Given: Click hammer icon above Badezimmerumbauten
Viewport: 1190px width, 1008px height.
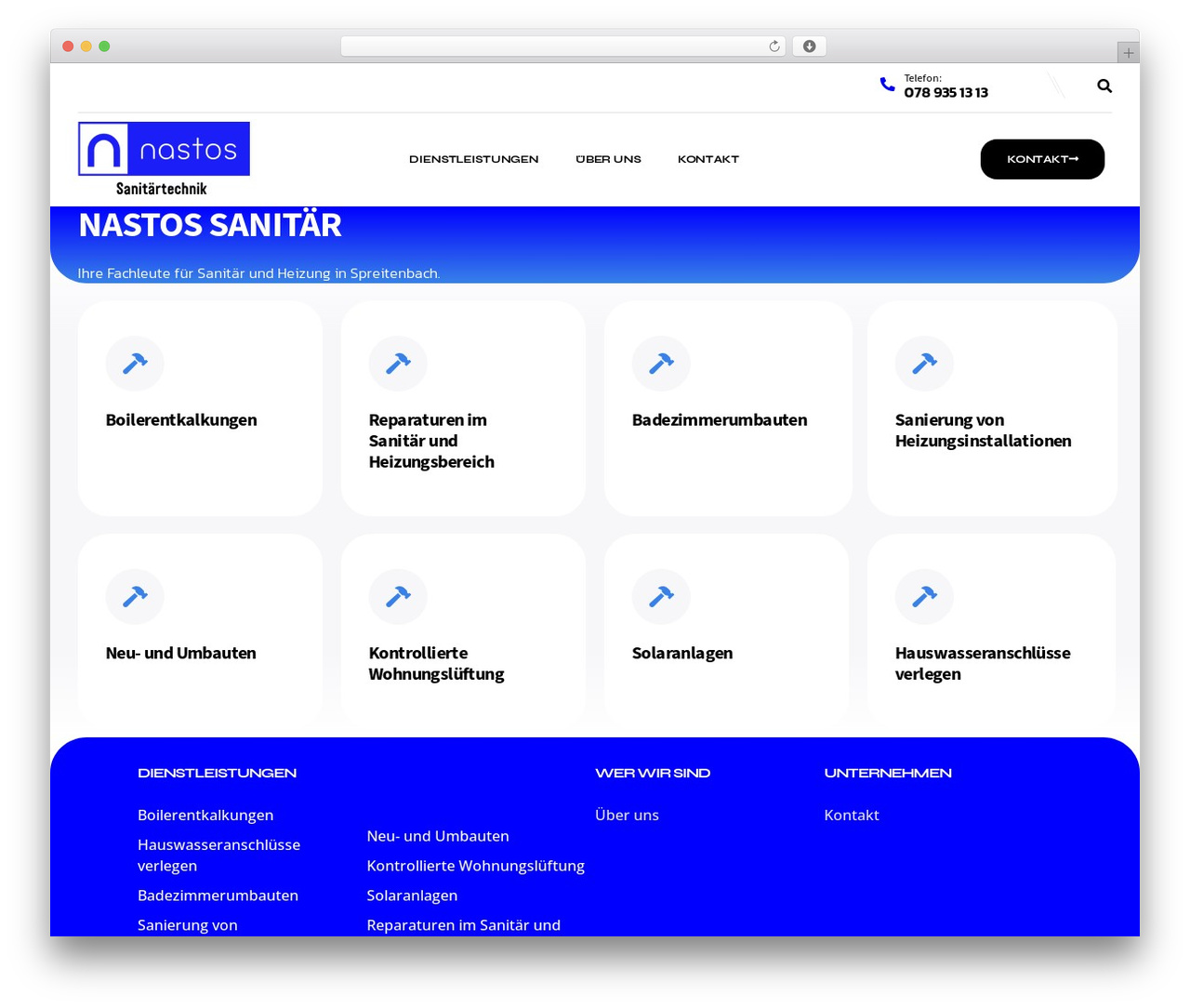Looking at the screenshot, I should click(661, 363).
